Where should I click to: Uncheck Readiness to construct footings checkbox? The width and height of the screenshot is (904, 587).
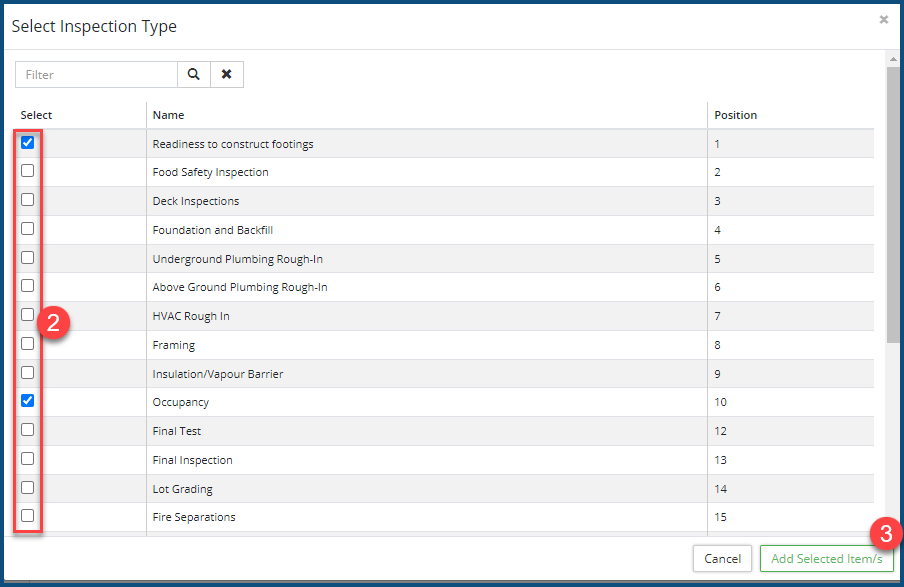tap(28, 143)
